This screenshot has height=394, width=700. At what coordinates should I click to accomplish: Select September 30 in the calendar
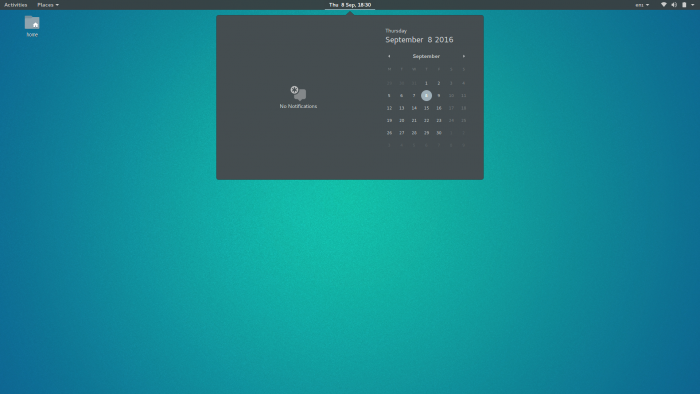439,133
